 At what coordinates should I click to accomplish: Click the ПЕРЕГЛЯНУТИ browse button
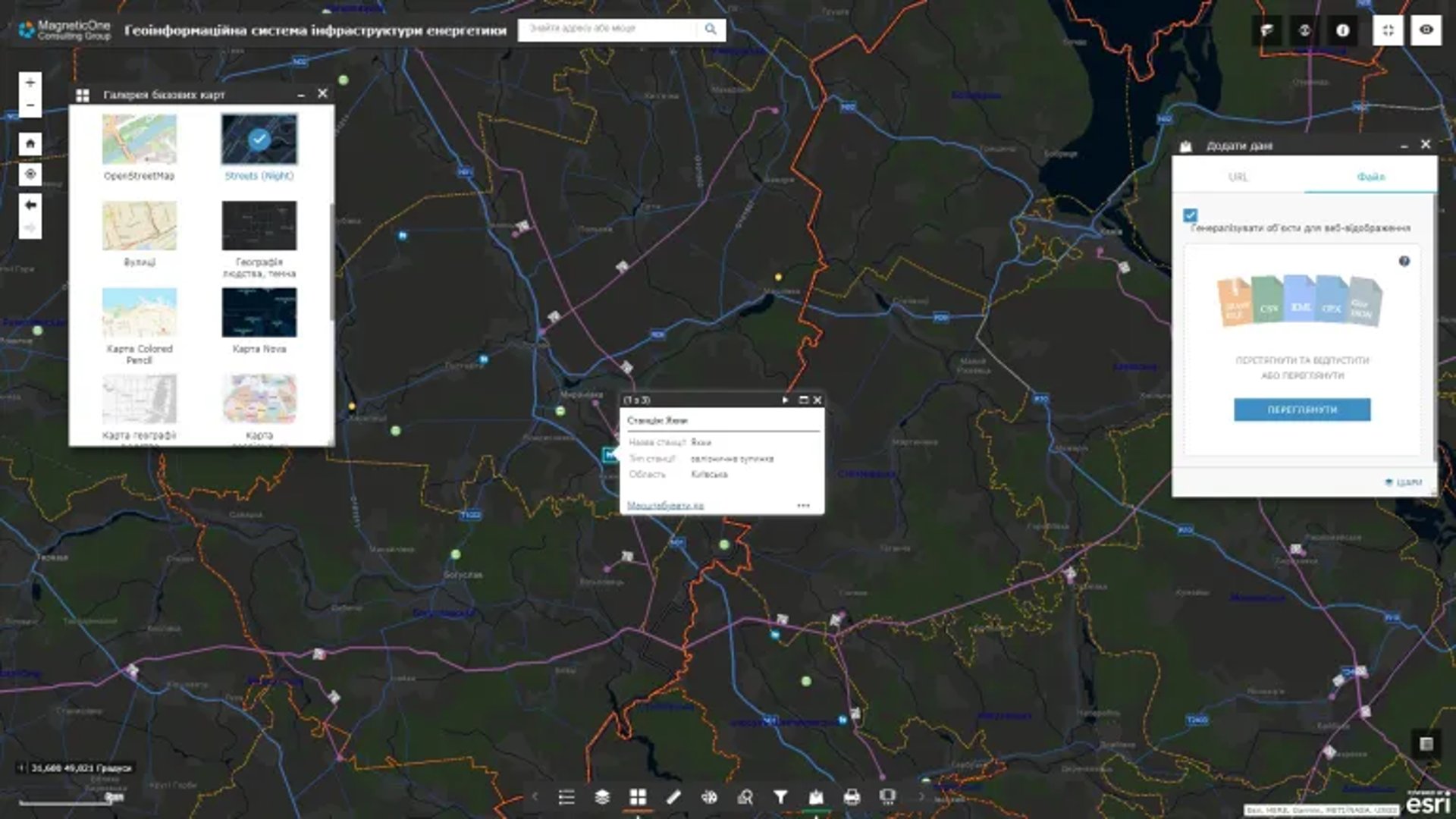[x=1302, y=409]
